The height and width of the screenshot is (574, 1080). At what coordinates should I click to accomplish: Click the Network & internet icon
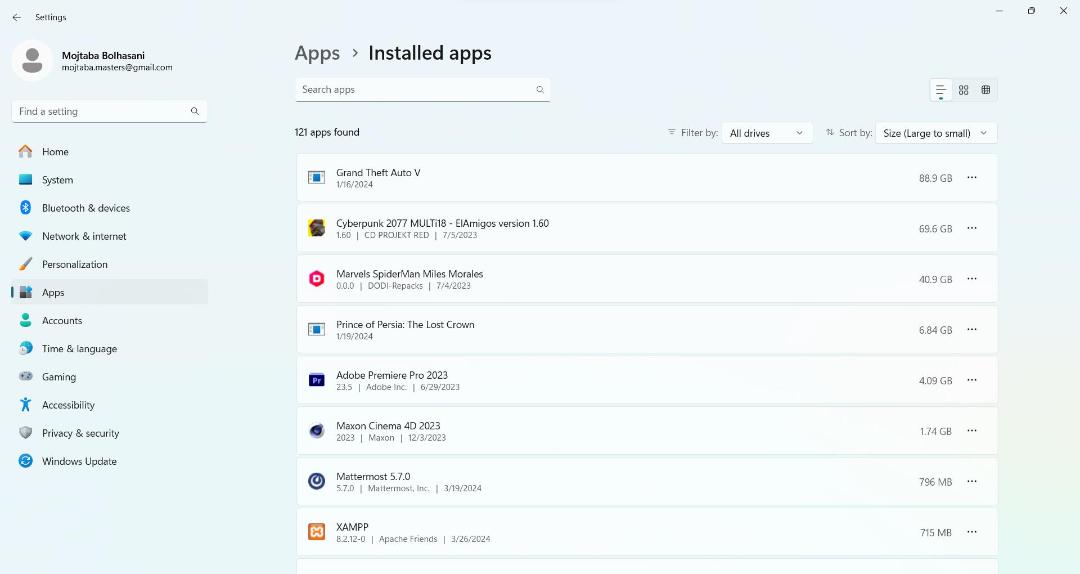(x=25, y=236)
